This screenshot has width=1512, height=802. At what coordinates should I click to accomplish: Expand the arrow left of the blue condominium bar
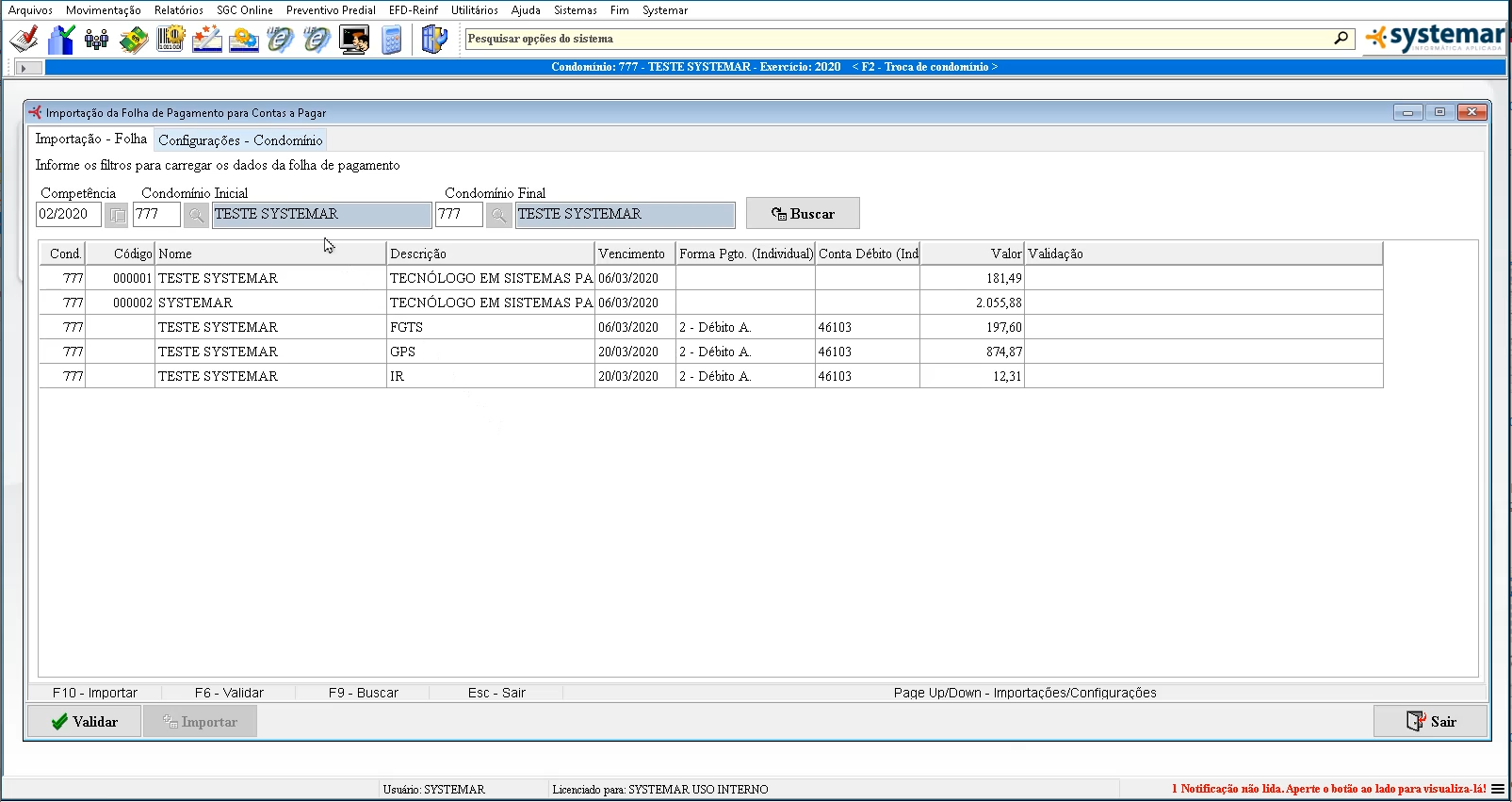[24, 68]
